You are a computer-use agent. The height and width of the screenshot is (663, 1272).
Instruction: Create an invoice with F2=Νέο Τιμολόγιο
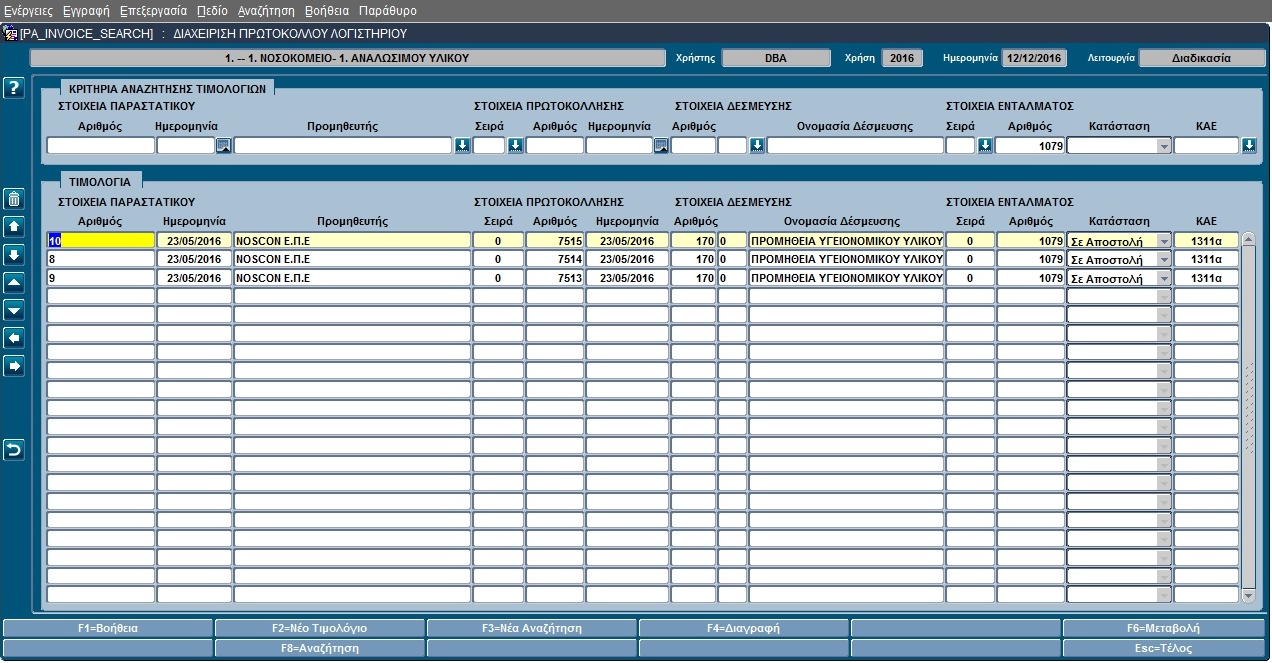point(320,629)
